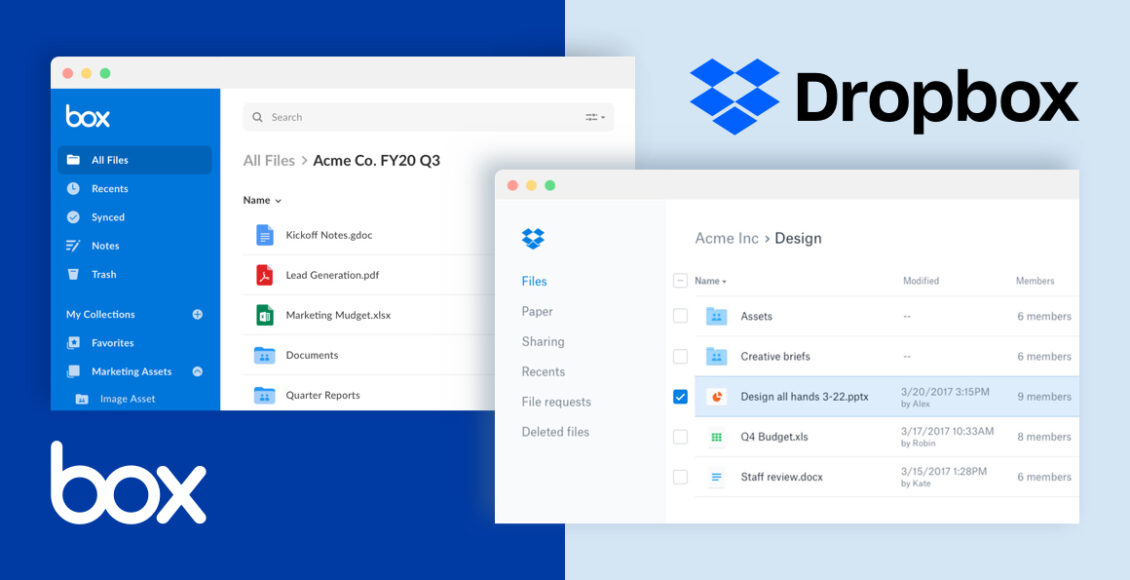This screenshot has height=580, width=1130.
Task: Sort by Members column
Action: (1035, 281)
